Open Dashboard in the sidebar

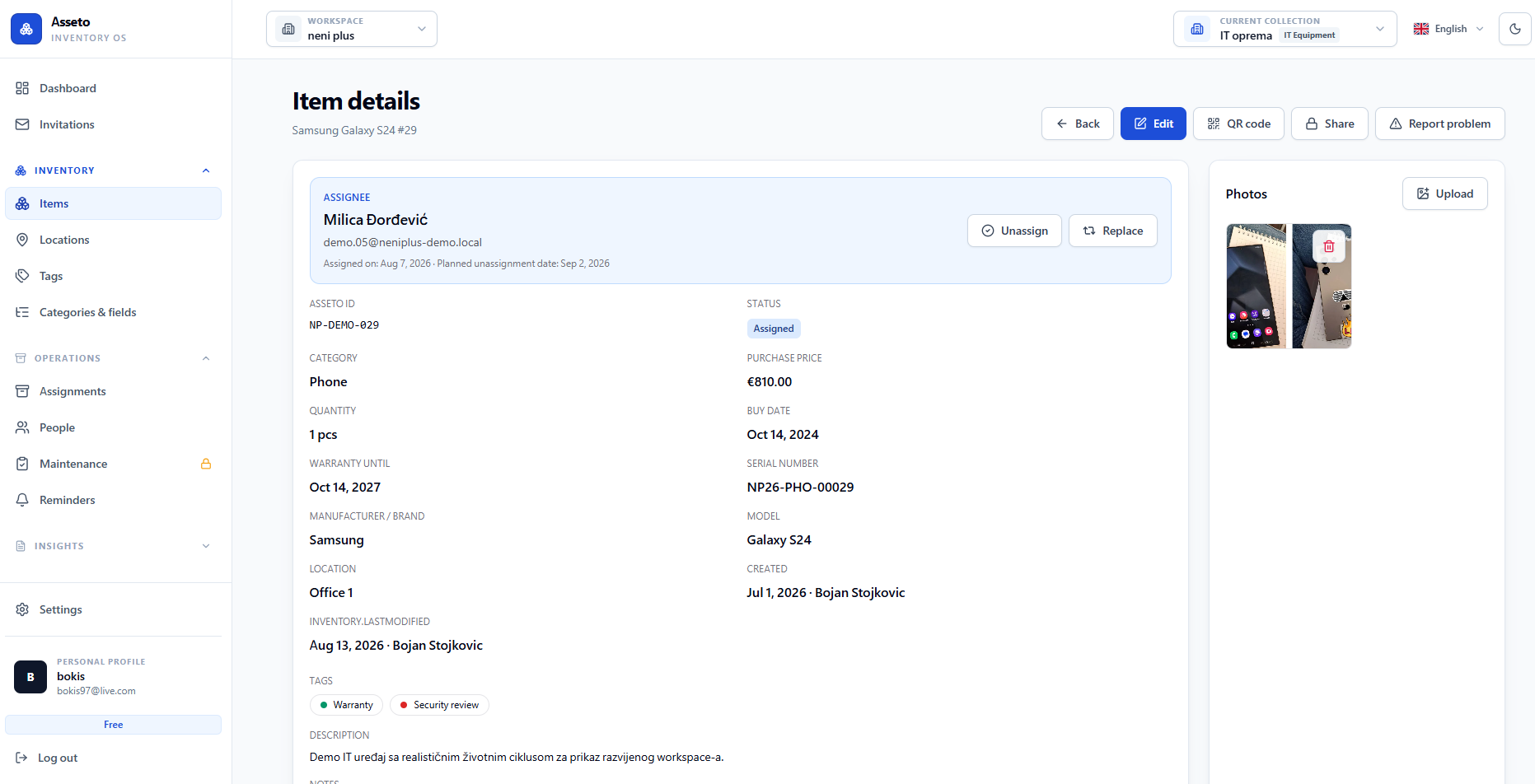114,88
